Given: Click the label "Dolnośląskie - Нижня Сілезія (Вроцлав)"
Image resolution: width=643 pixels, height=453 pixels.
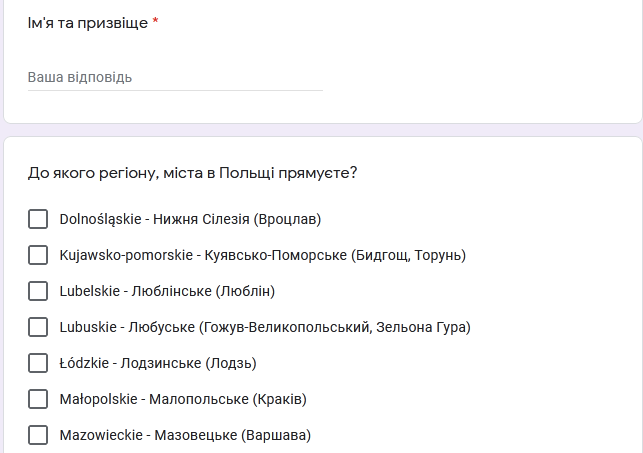Looking at the screenshot, I should click(190, 219).
